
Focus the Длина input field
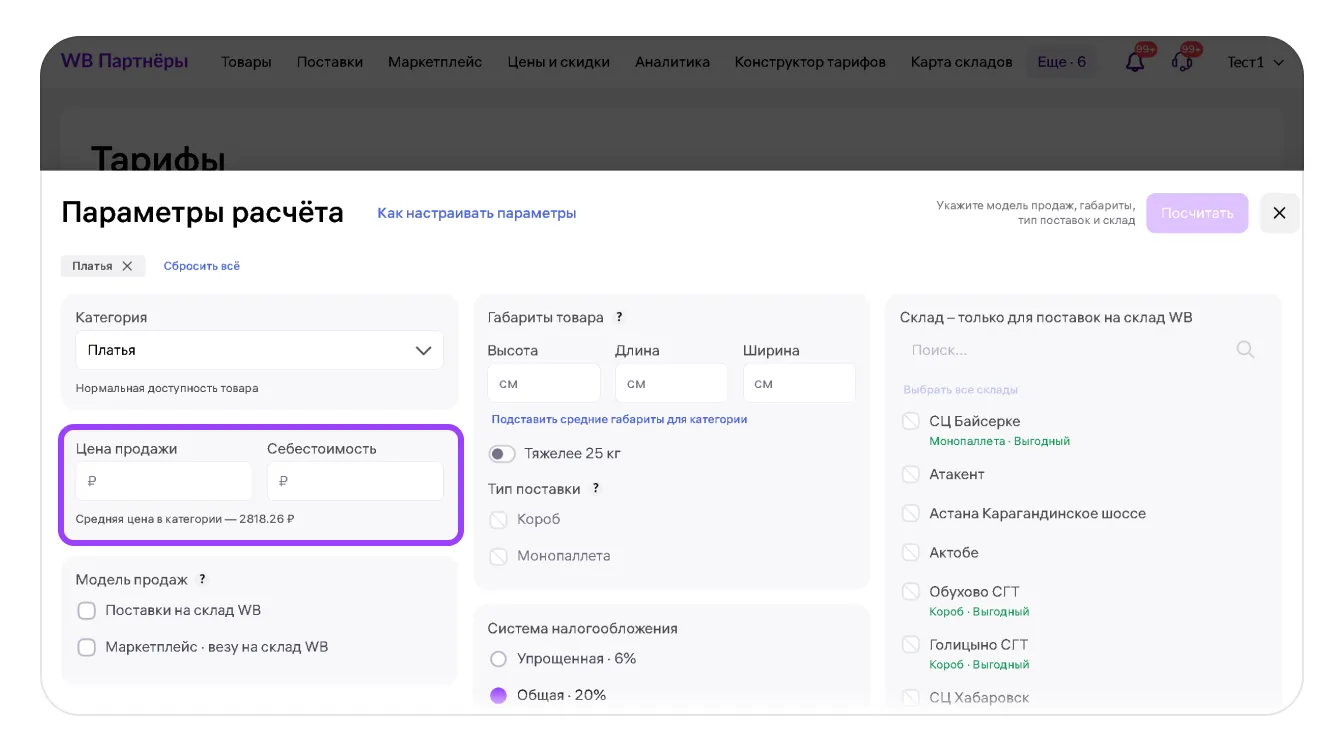click(672, 383)
